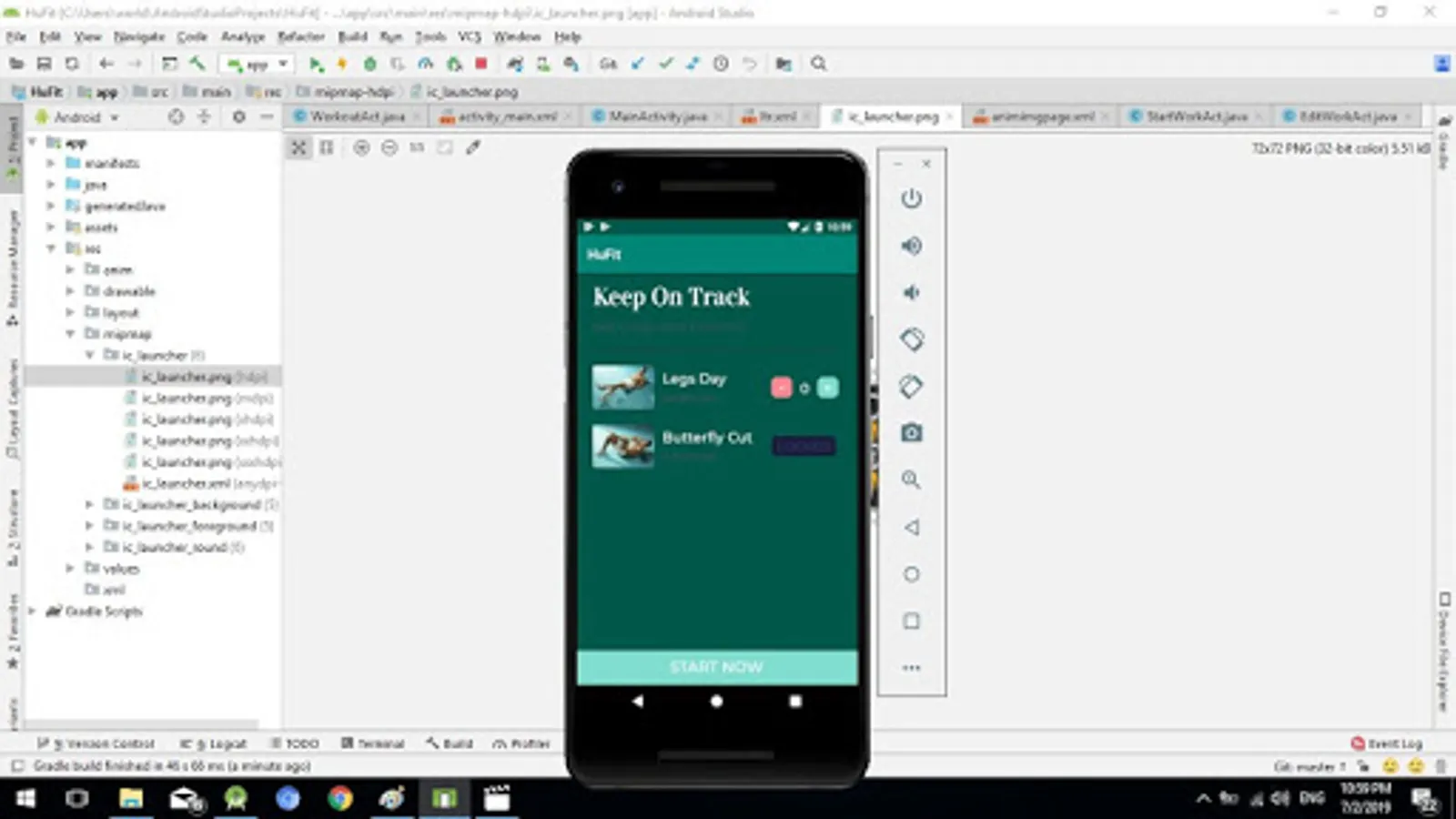The width and height of the screenshot is (1456, 819).
Task: Open the Logcat tool window
Action: point(214,743)
